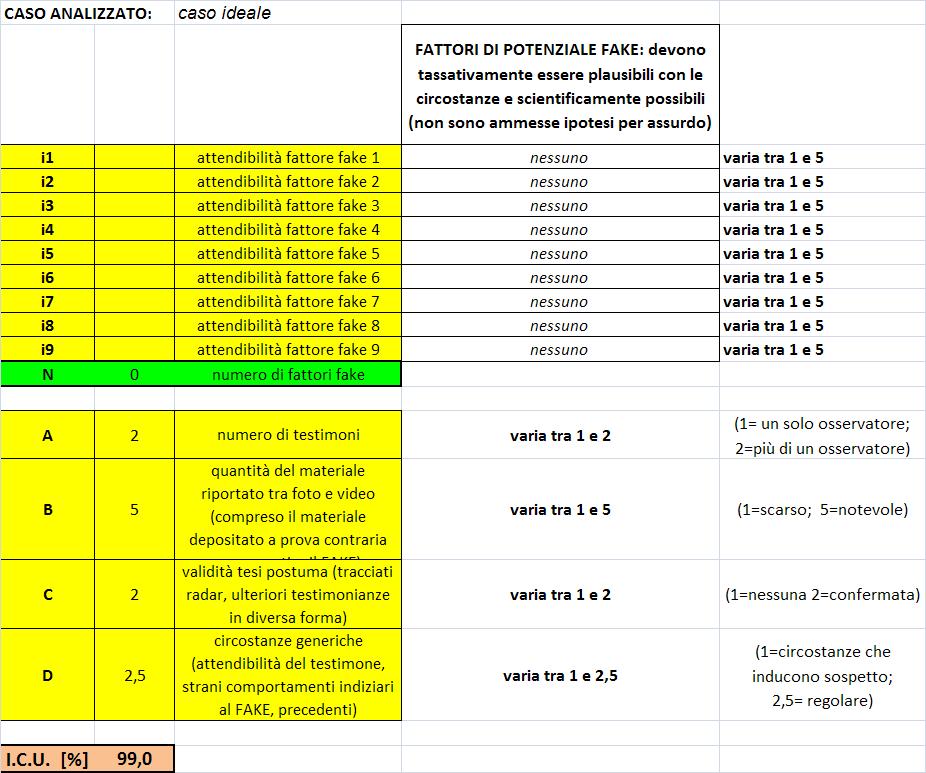The height and width of the screenshot is (773, 926).
Task: Click 'attendibilità fattore fake 8' cell
Action: coord(288,325)
